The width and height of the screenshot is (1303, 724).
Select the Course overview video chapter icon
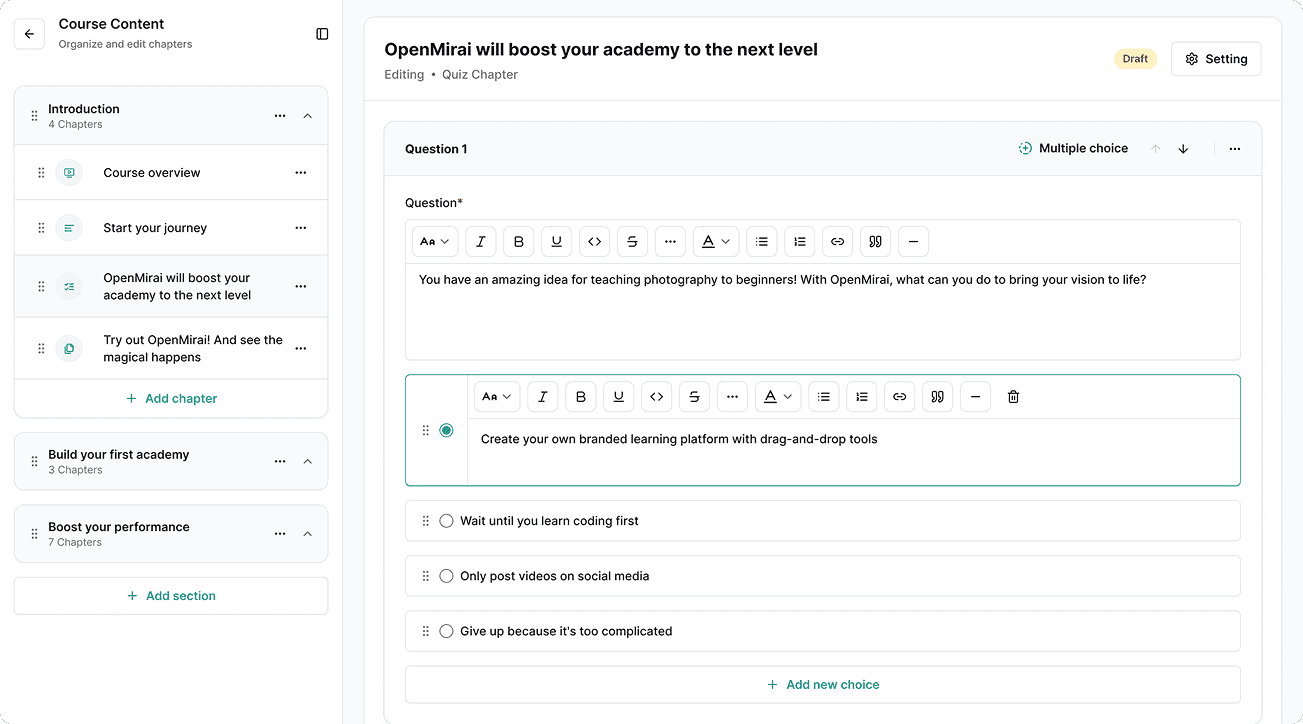click(68, 172)
